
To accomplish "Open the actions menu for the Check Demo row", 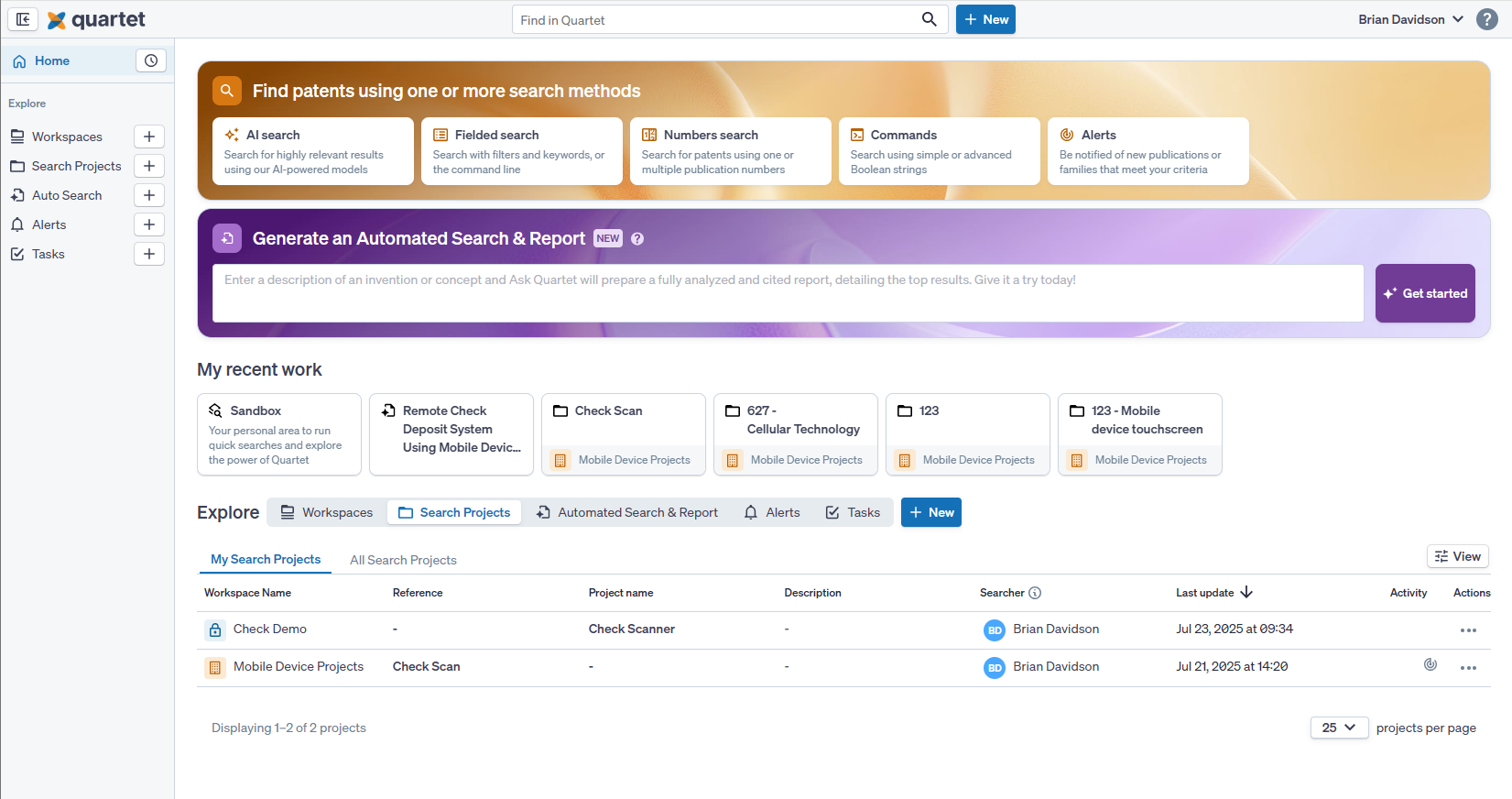I will tap(1468, 630).
